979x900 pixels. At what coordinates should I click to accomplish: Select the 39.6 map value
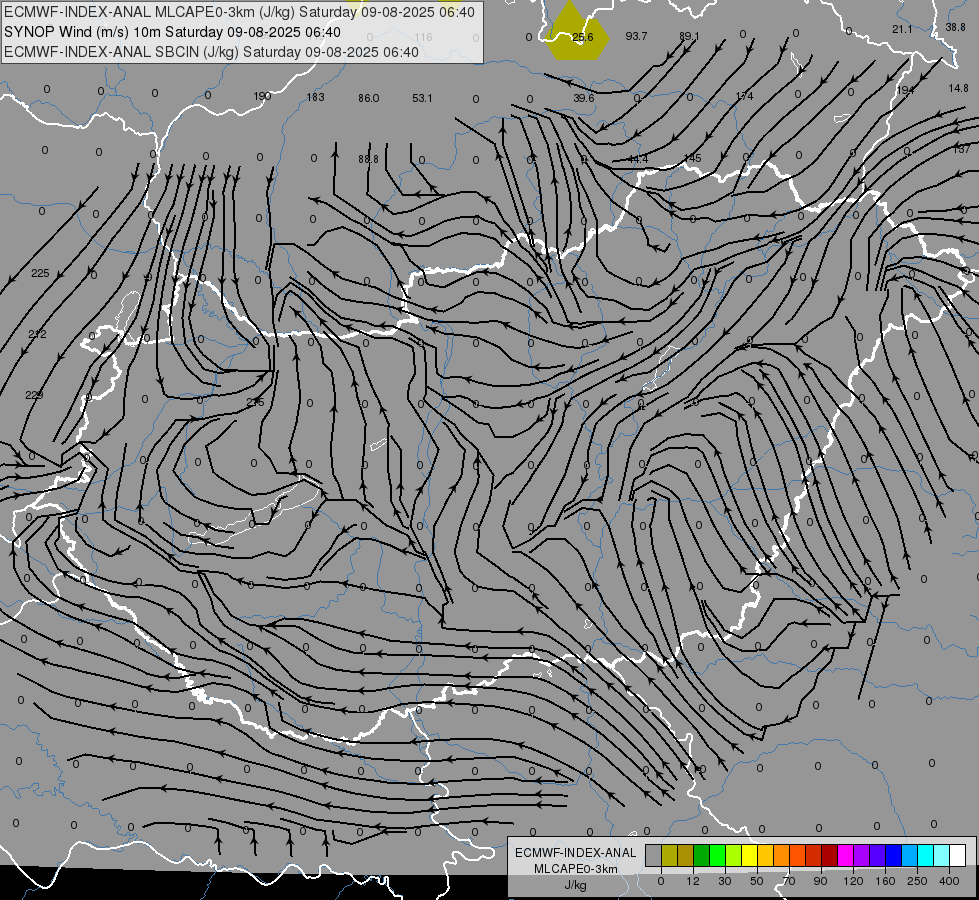[584, 98]
